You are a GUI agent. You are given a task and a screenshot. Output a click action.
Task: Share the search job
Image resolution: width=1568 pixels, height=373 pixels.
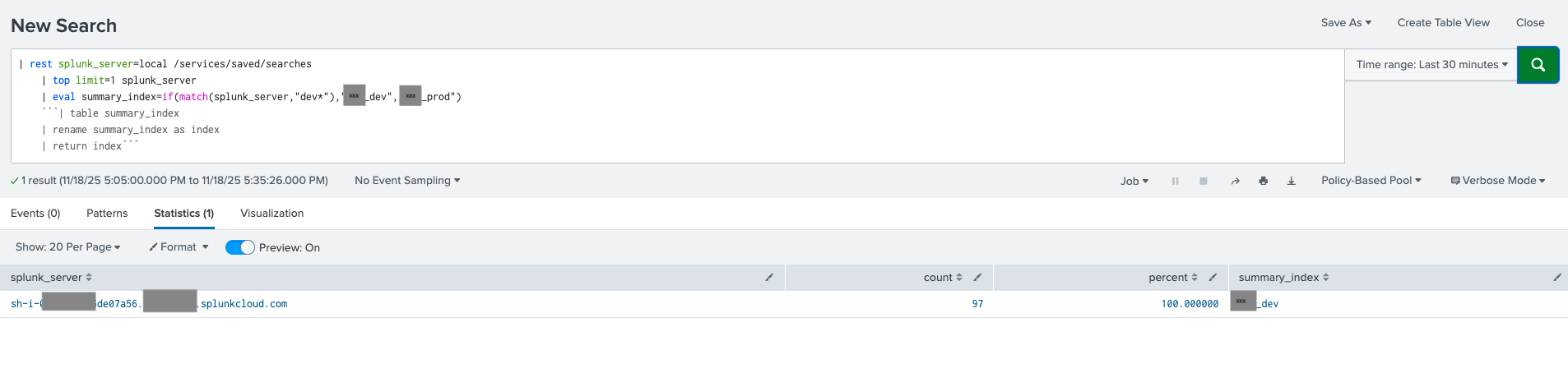pyautogui.click(x=1235, y=181)
